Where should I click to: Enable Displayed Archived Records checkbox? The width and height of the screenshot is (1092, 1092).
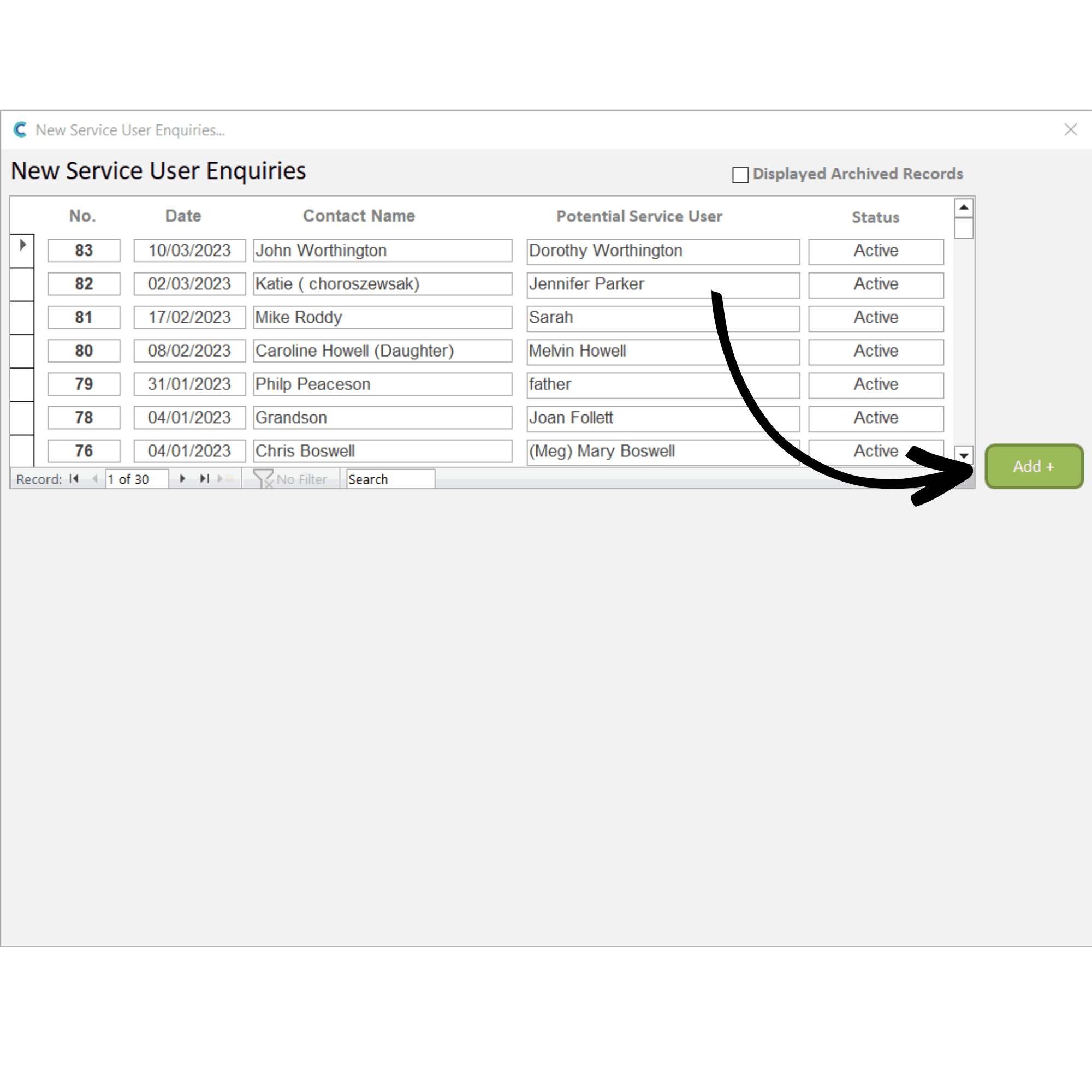click(740, 175)
